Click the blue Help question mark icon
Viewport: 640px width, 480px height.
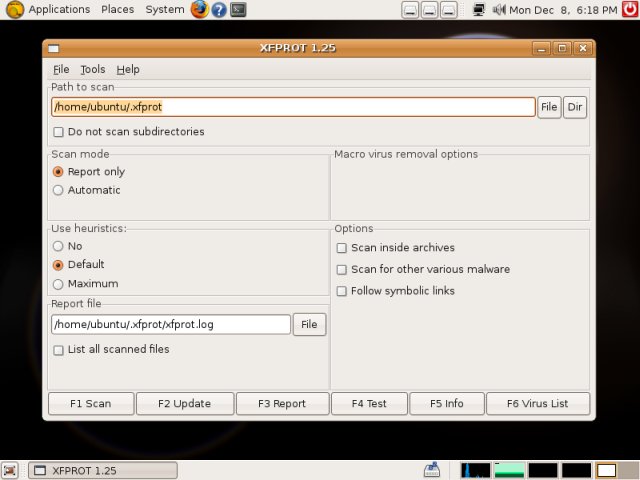click(219, 9)
